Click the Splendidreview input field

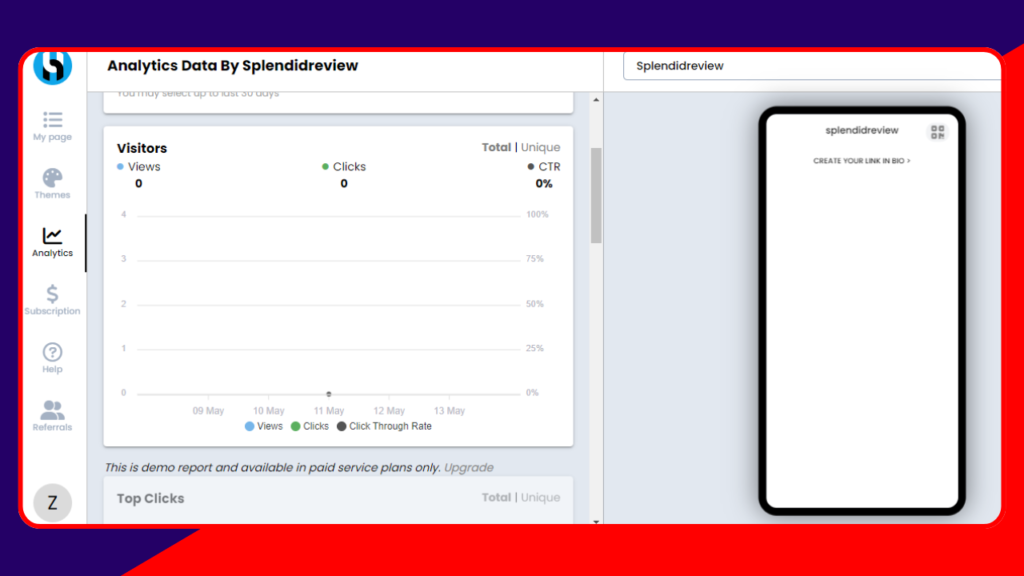pyautogui.click(x=812, y=66)
